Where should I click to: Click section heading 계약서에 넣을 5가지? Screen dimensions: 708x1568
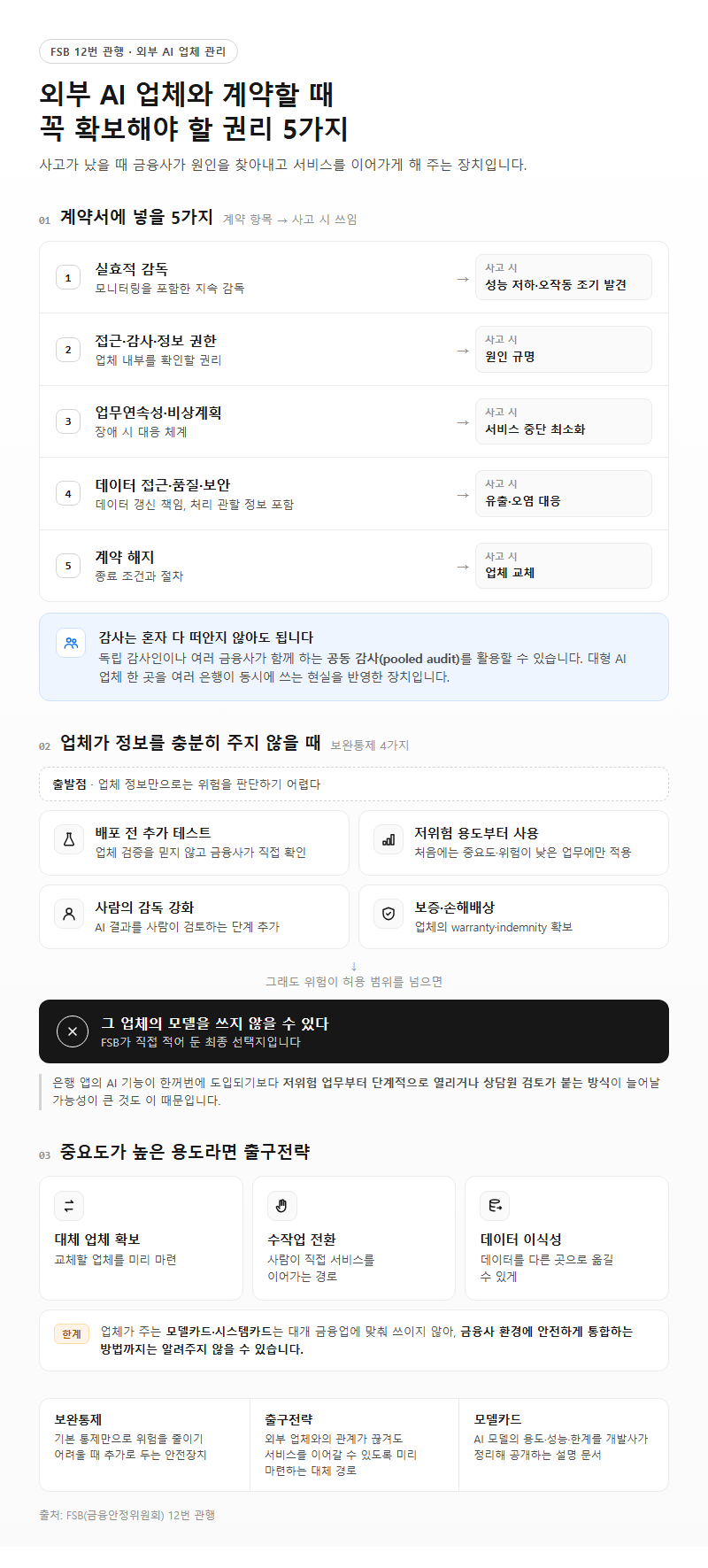[x=136, y=217]
